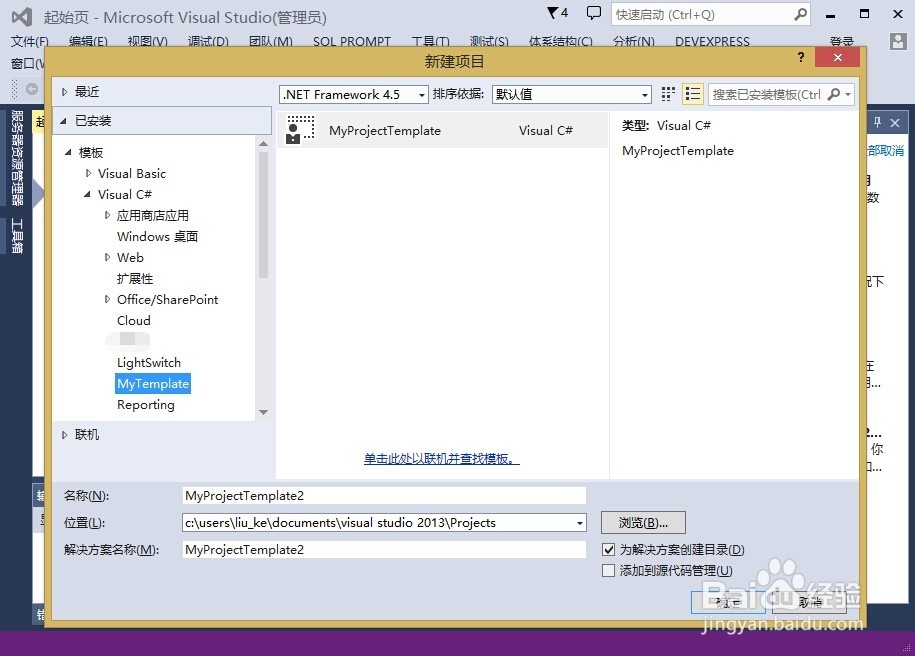This screenshot has width=915, height=656.
Task: Click the Solution name input field
Action: pos(384,549)
